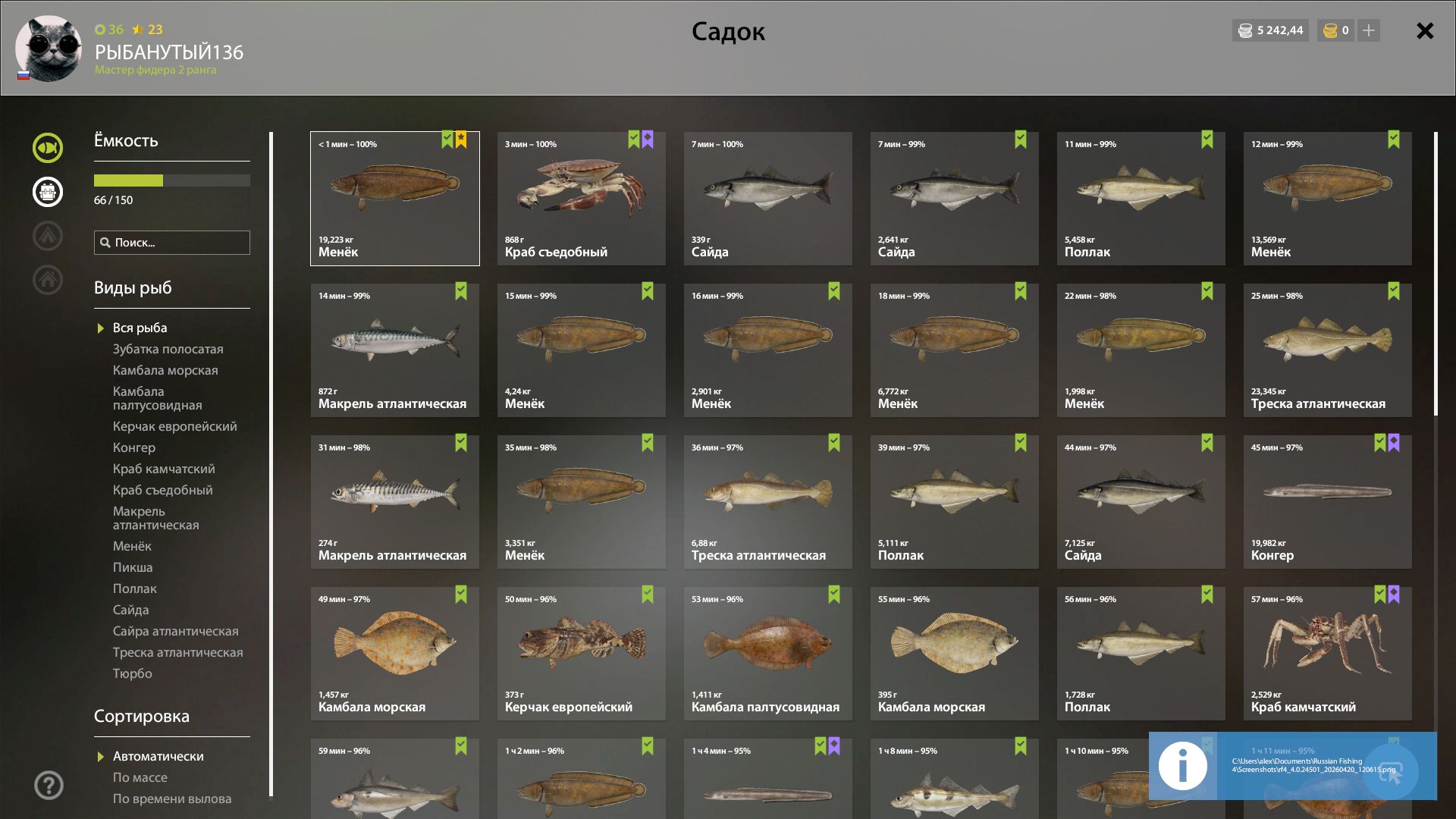1456x819 pixels.
Task: Click the silver coins balance icon
Action: coord(1245,30)
